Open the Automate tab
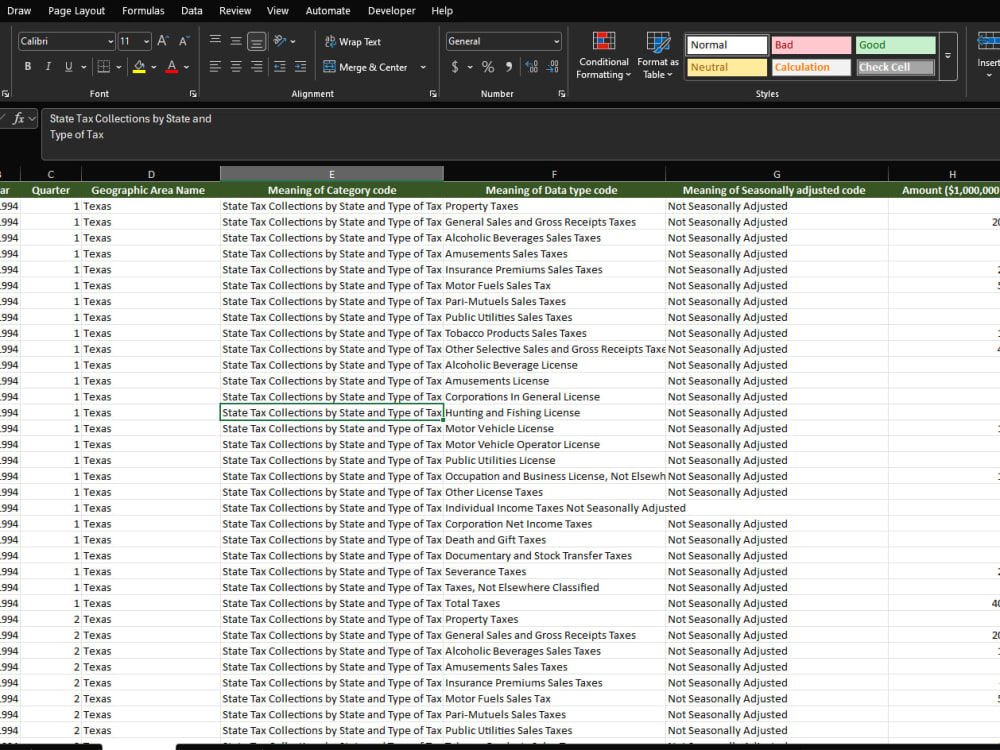The height and width of the screenshot is (750, 1000). click(328, 11)
